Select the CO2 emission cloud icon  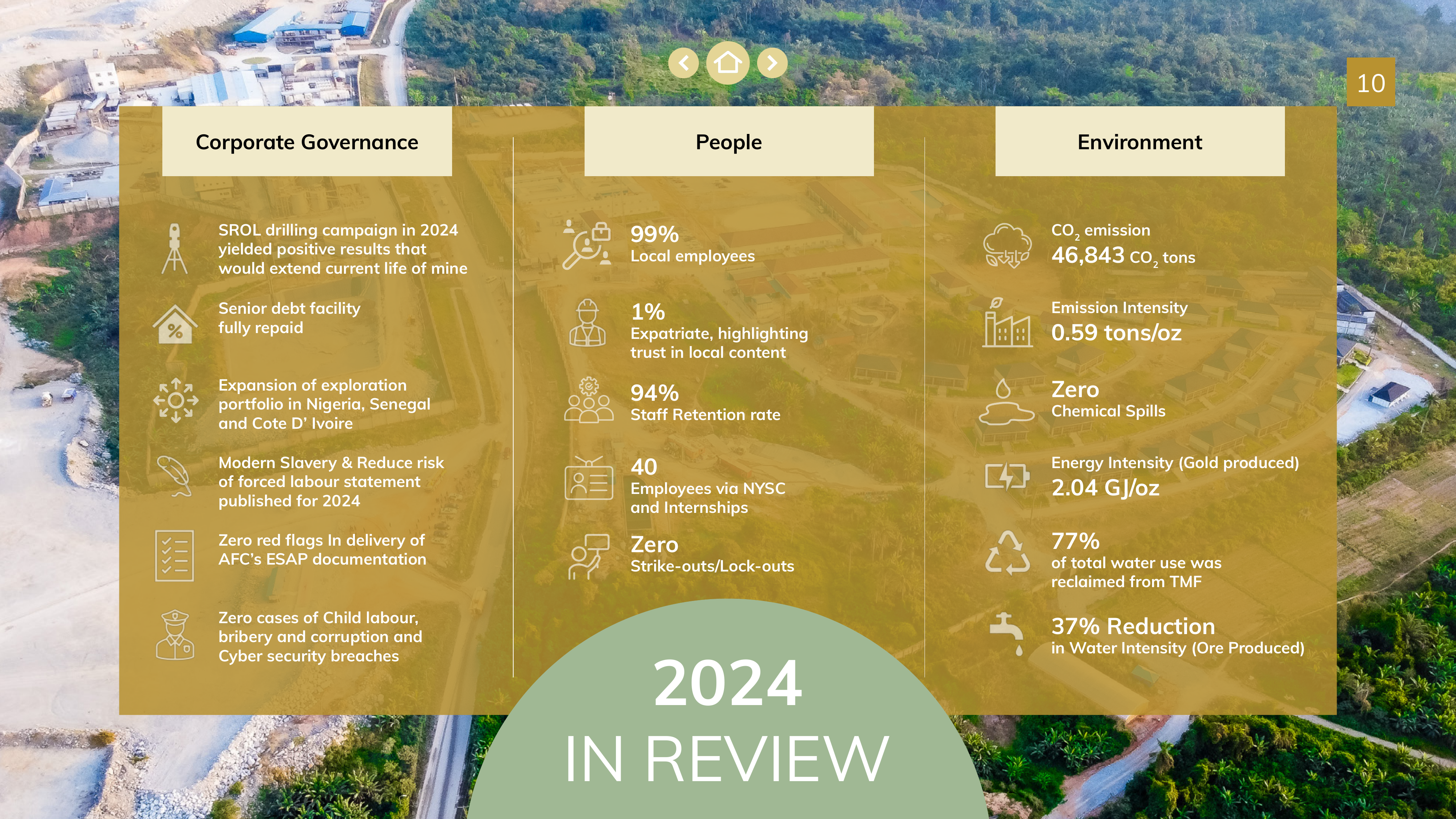tap(1007, 245)
